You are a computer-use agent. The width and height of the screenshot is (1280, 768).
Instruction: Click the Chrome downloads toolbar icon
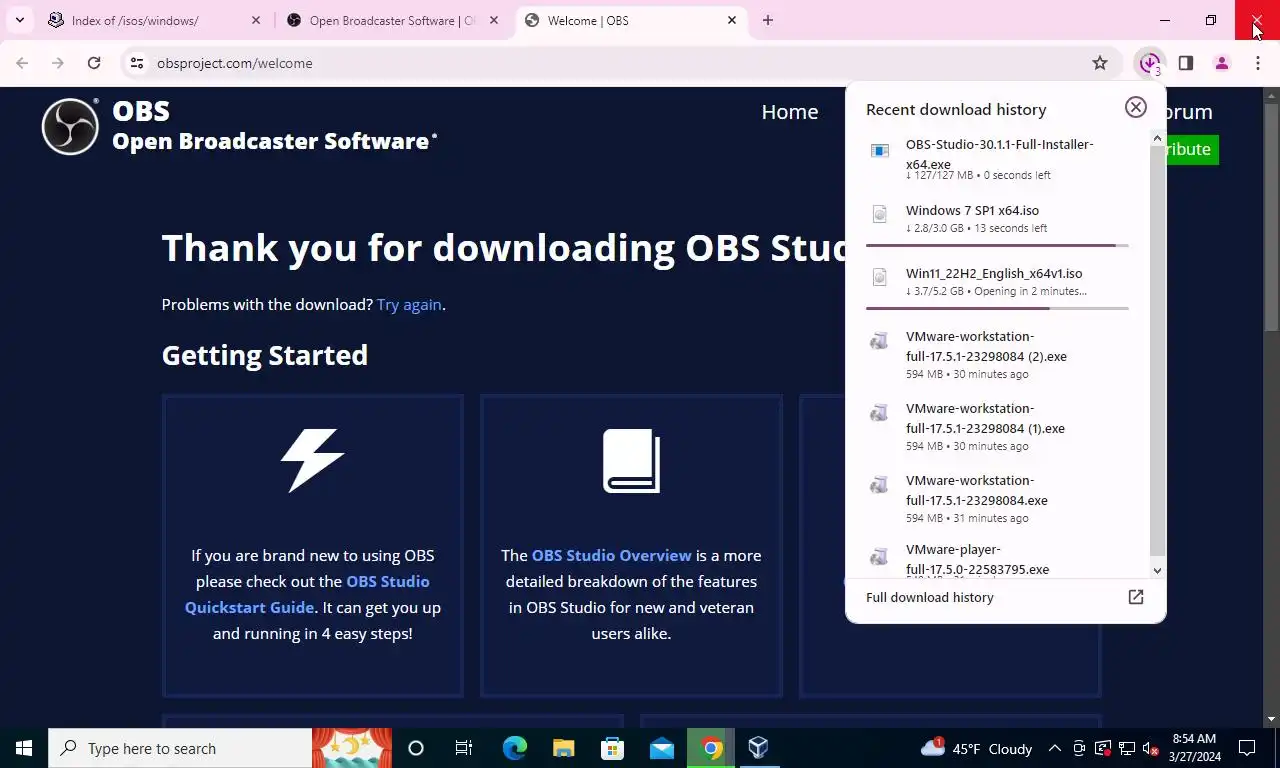1149,63
